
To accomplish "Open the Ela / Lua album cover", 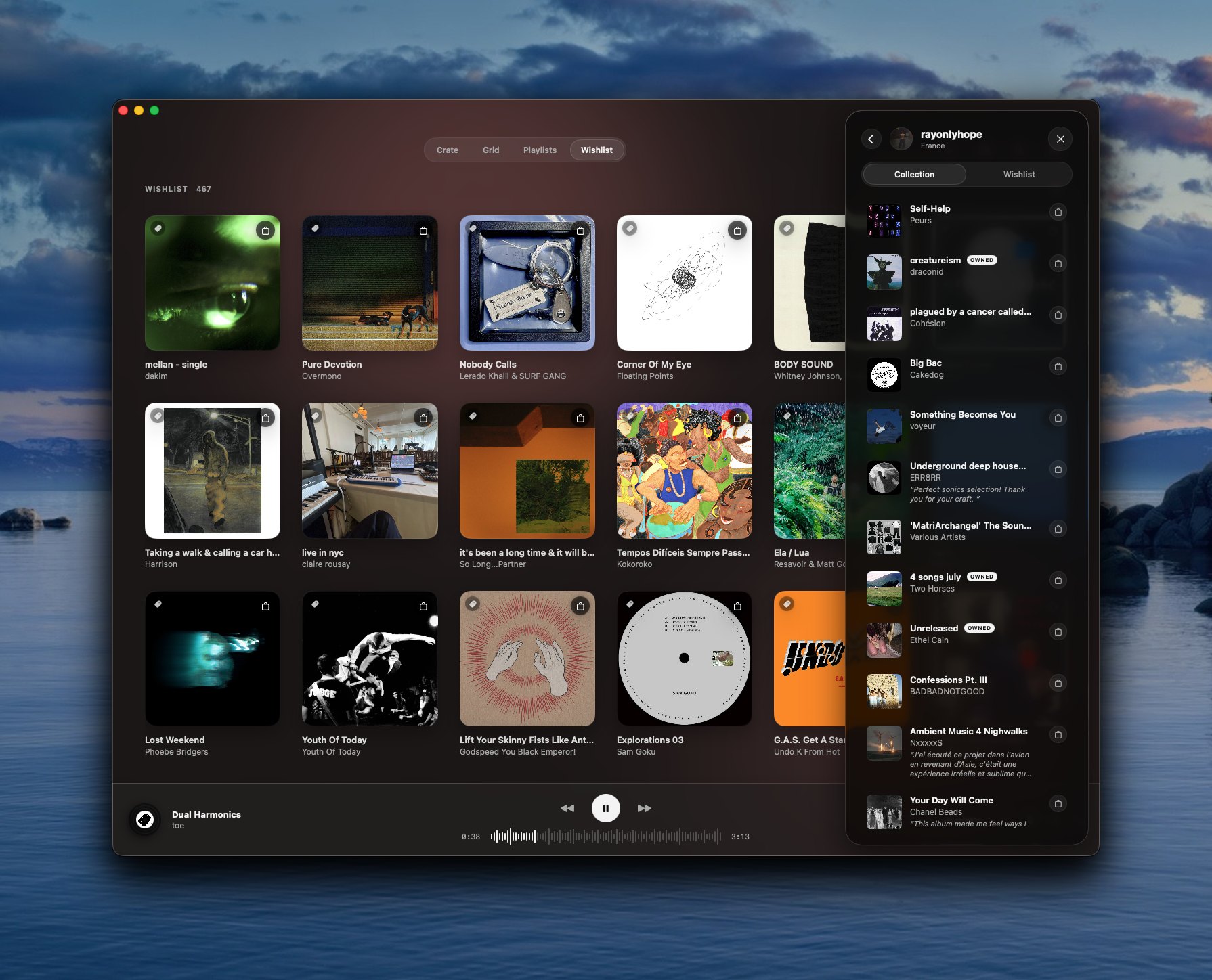I will [x=810, y=471].
